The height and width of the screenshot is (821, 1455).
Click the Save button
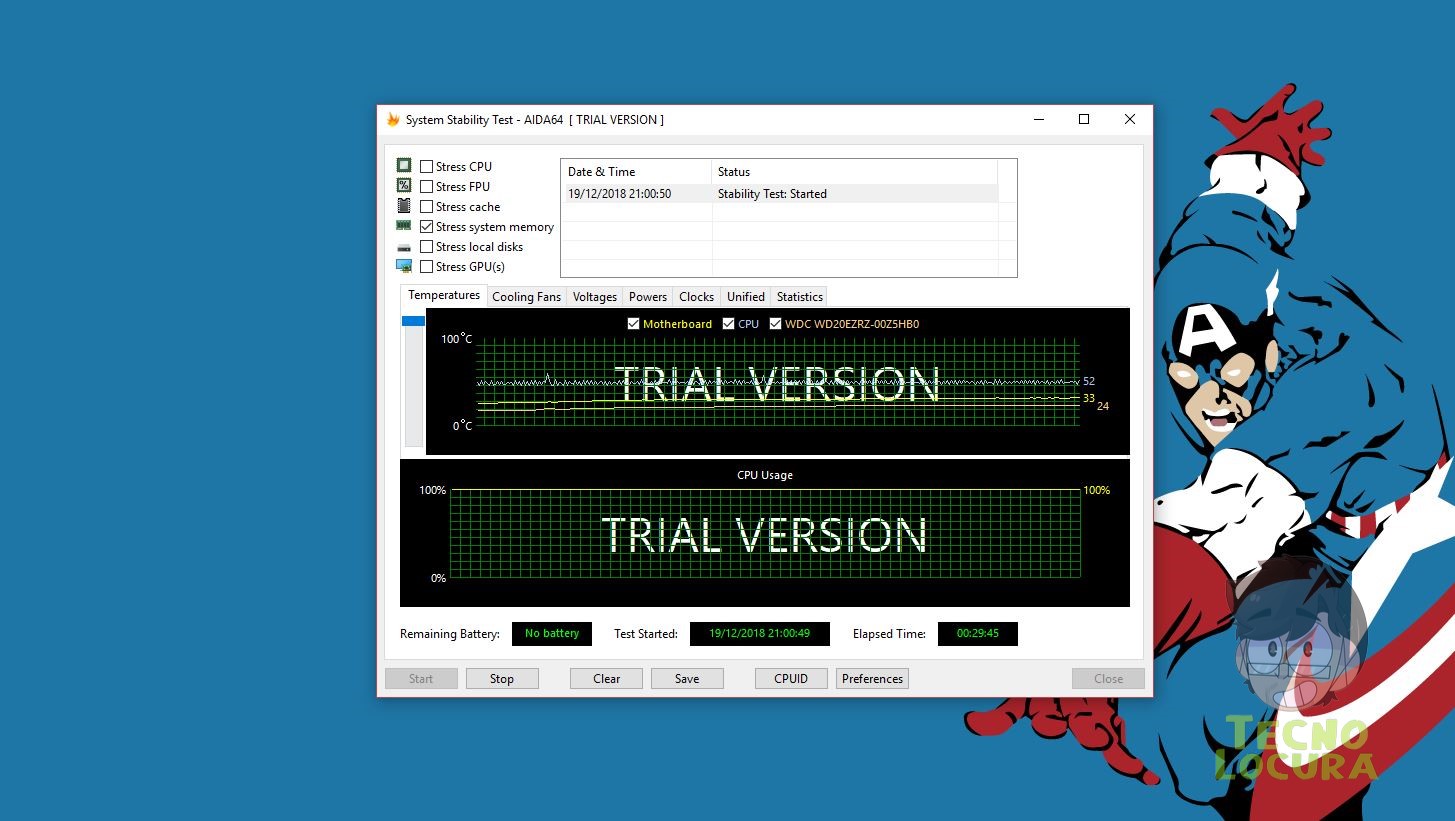pyautogui.click(x=687, y=679)
